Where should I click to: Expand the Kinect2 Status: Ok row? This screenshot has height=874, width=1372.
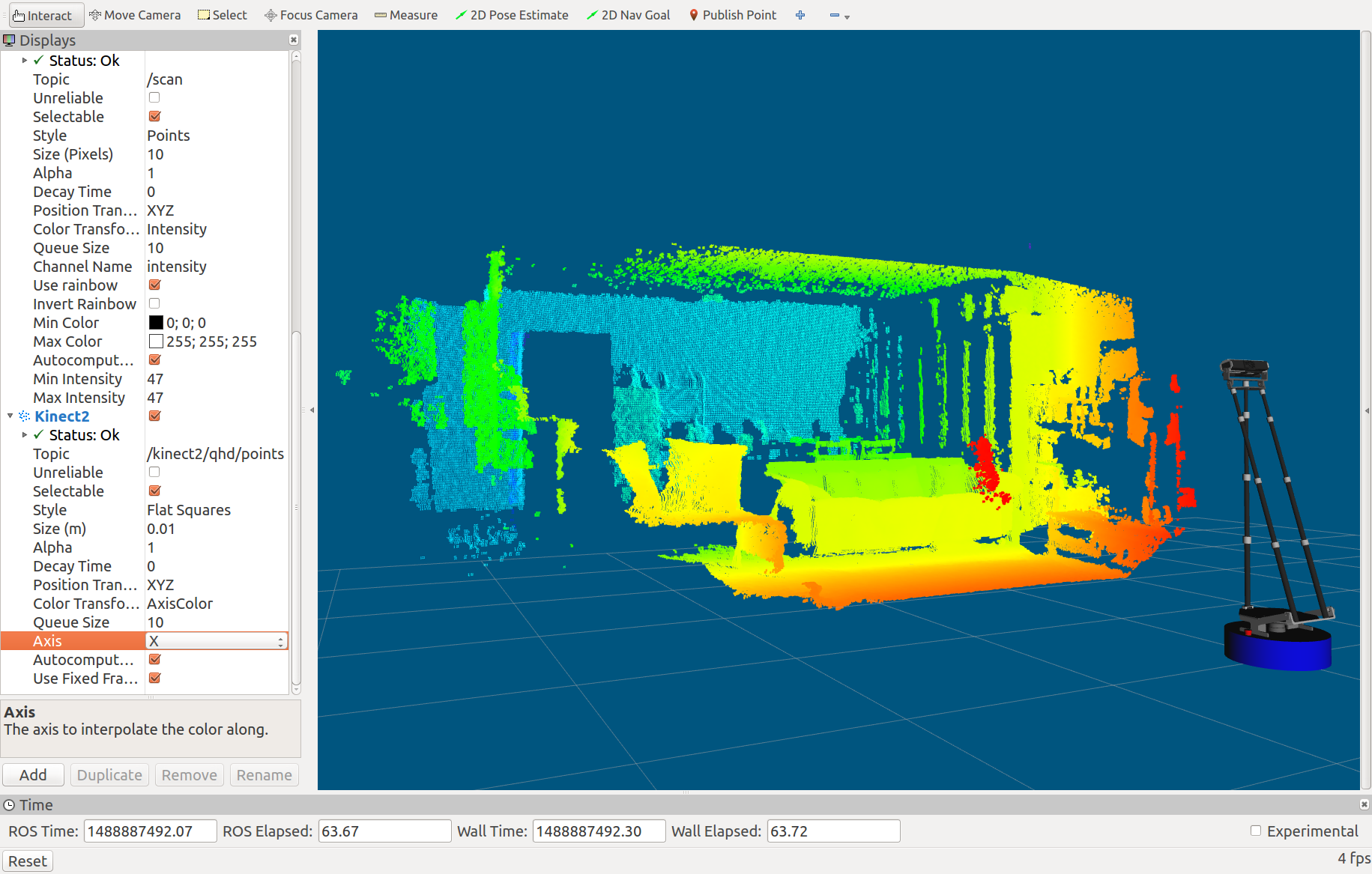pos(25,435)
